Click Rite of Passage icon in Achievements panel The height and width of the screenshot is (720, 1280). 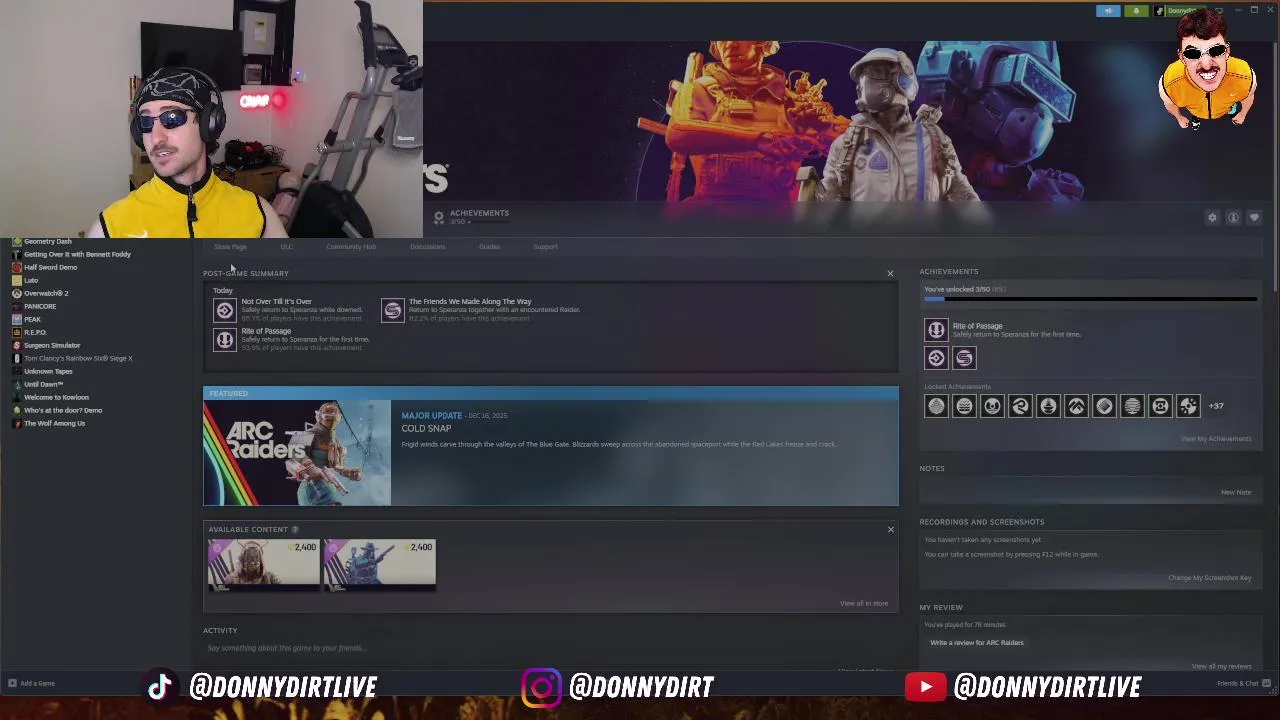click(936, 329)
